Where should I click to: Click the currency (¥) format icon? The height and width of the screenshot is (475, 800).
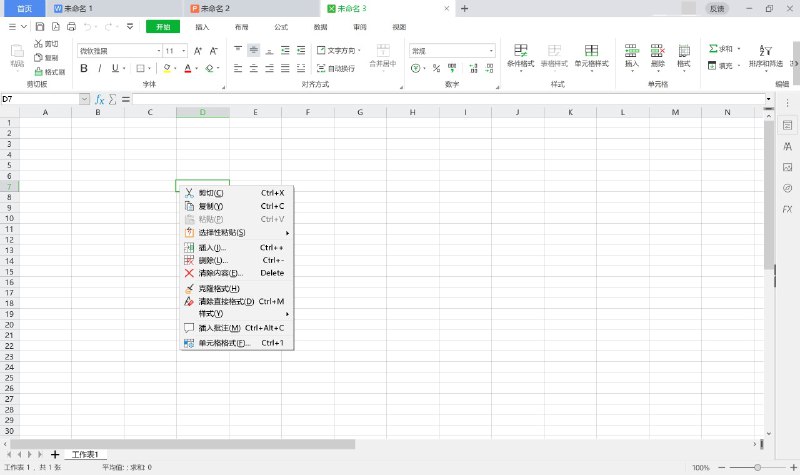click(x=416, y=68)
